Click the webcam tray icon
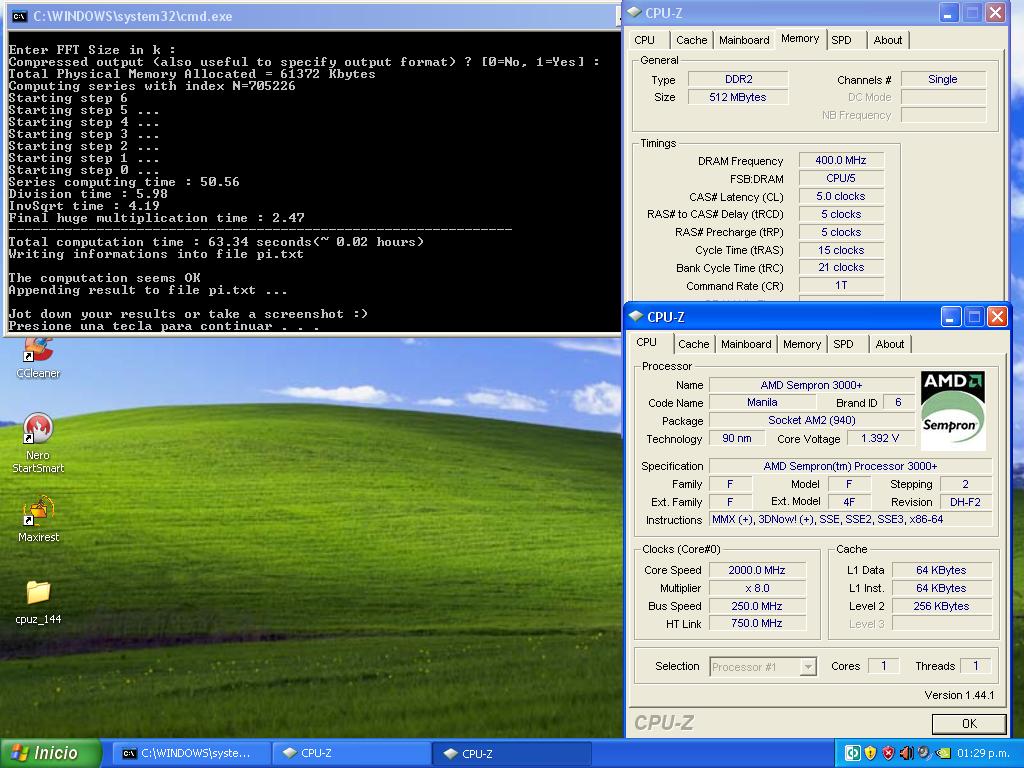The width and height of the screenshot is (1024, 768). pos(924,753)
